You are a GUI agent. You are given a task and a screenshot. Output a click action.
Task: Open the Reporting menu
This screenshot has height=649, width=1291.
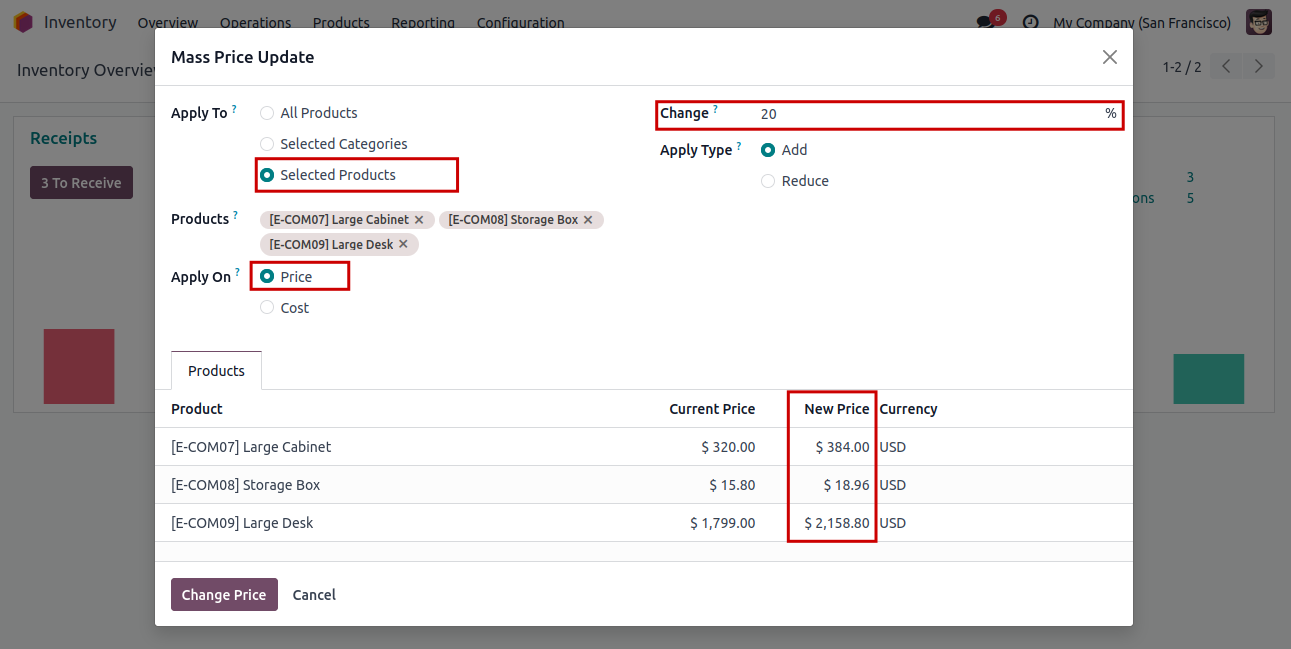423,22
